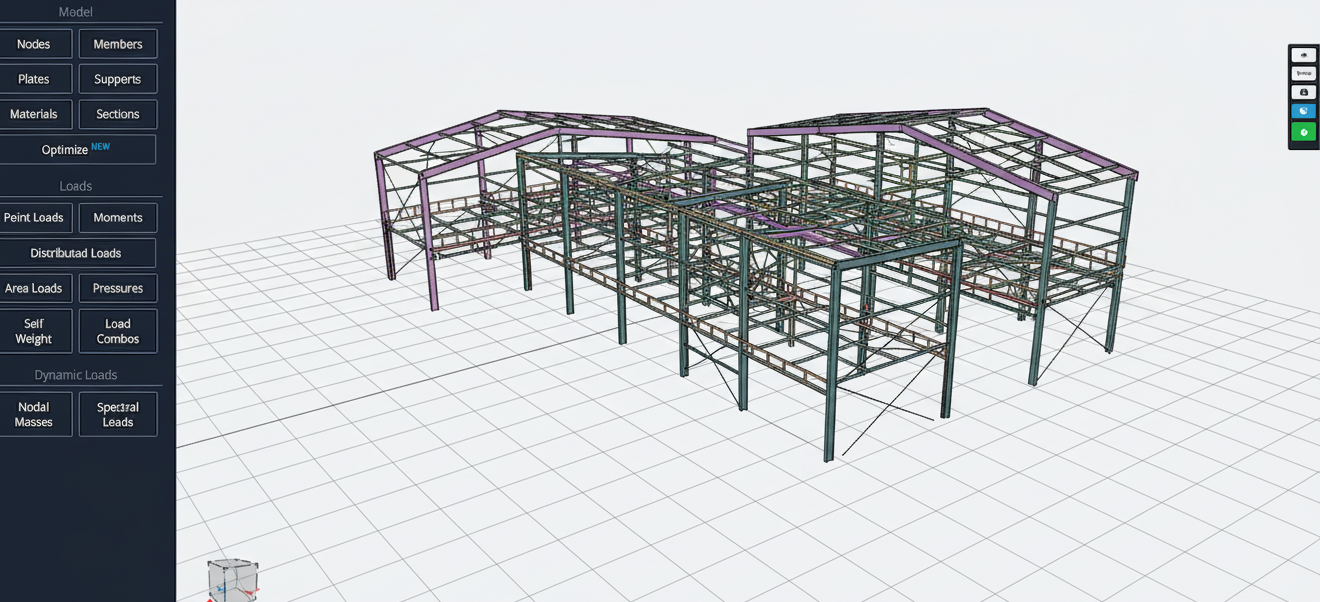Image resolution: width=1320 pixels, height=602 pixels.
Task: Click the text-labeled button below the eye icon
Action: (x=1303, y=73)
